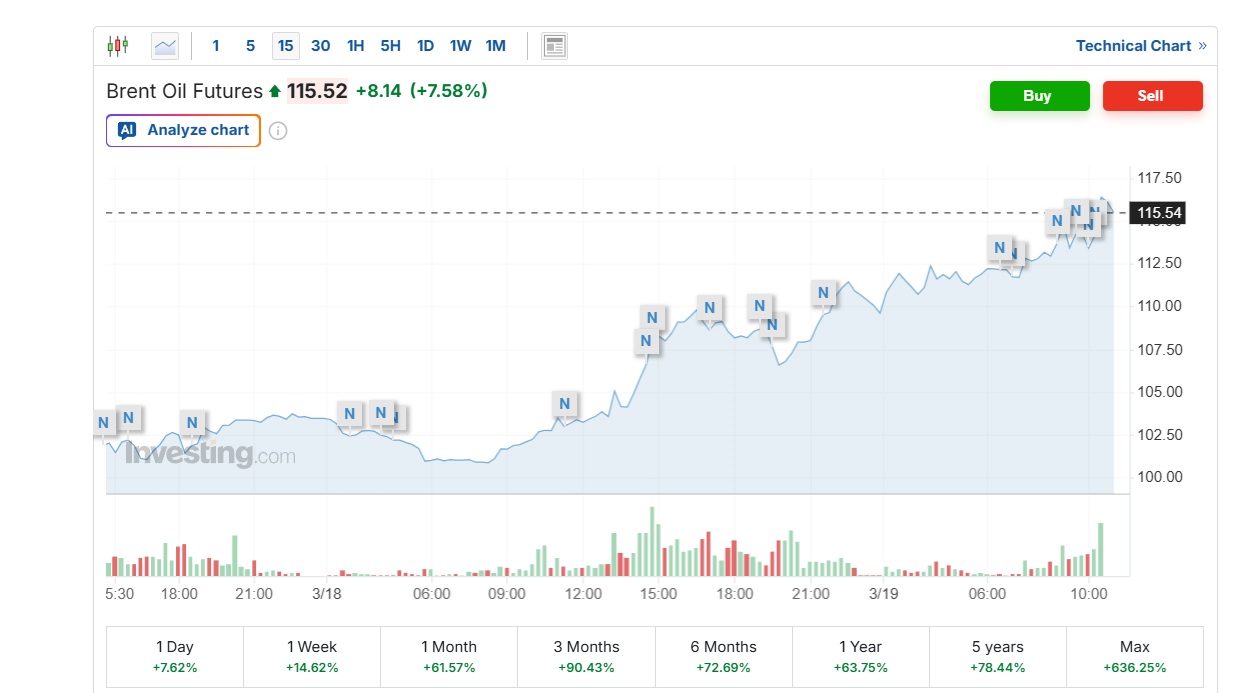The image size is (1254, 693).
Task: Open the news table layout icon
Action: click(x=554, y=46)
